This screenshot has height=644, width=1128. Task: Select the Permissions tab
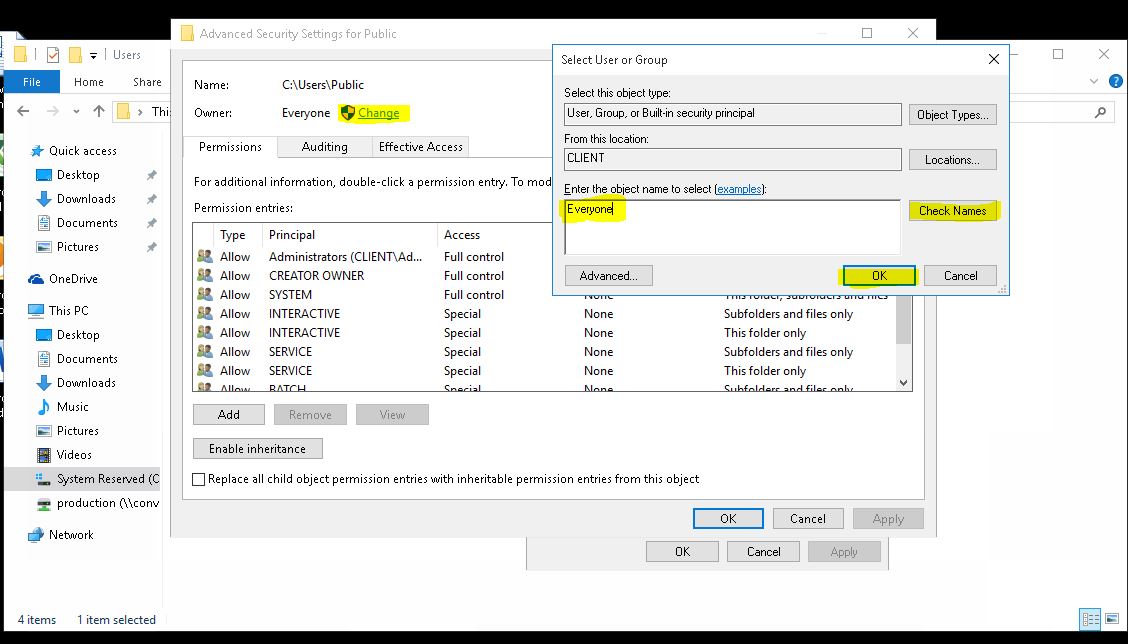[x=230, y=147]
